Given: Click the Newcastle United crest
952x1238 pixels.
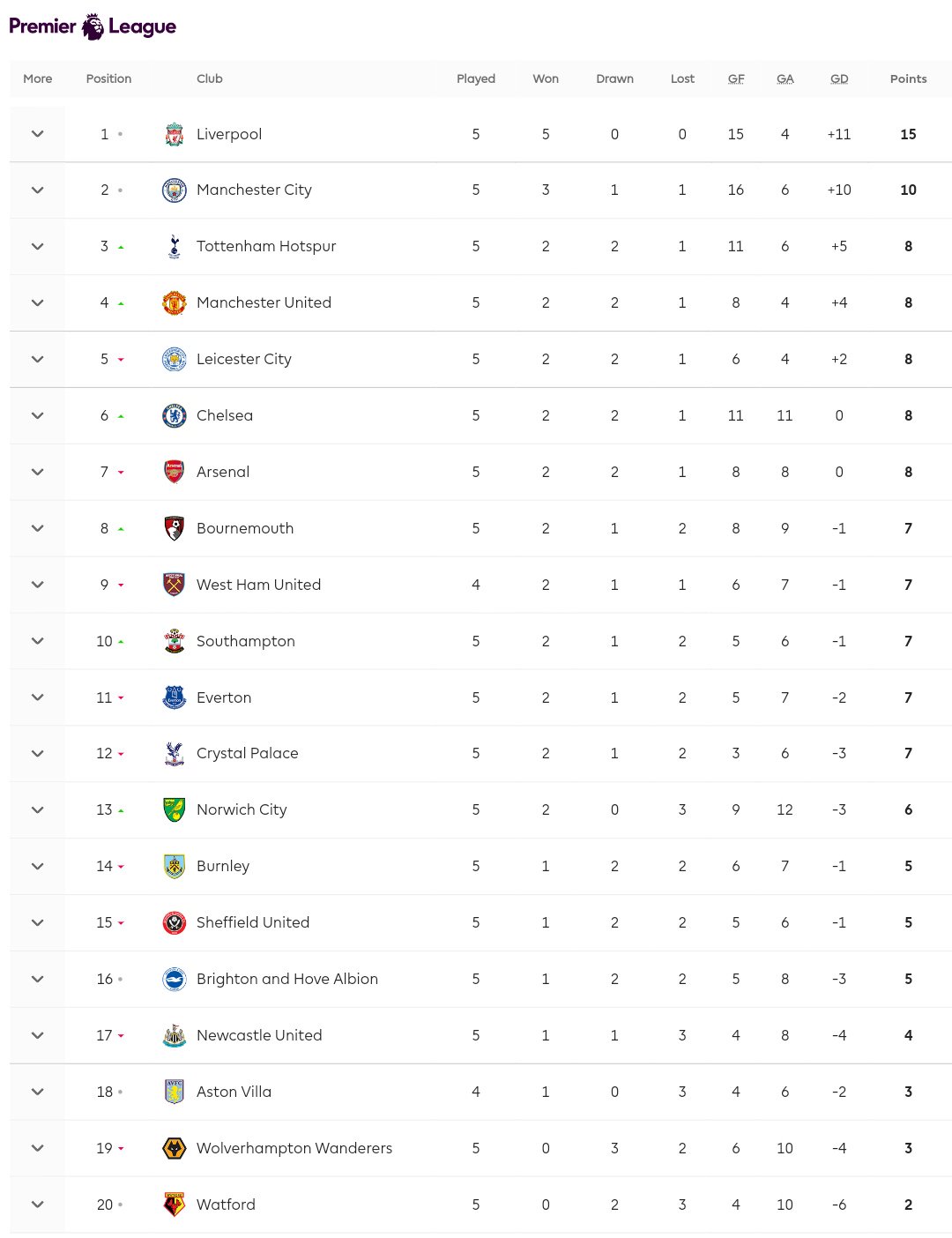Looking at the screenshot, I should point(175,1035).
